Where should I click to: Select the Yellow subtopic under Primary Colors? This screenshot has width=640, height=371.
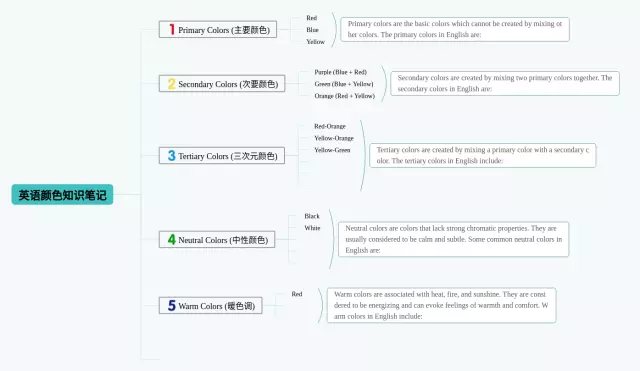(316, 42)
